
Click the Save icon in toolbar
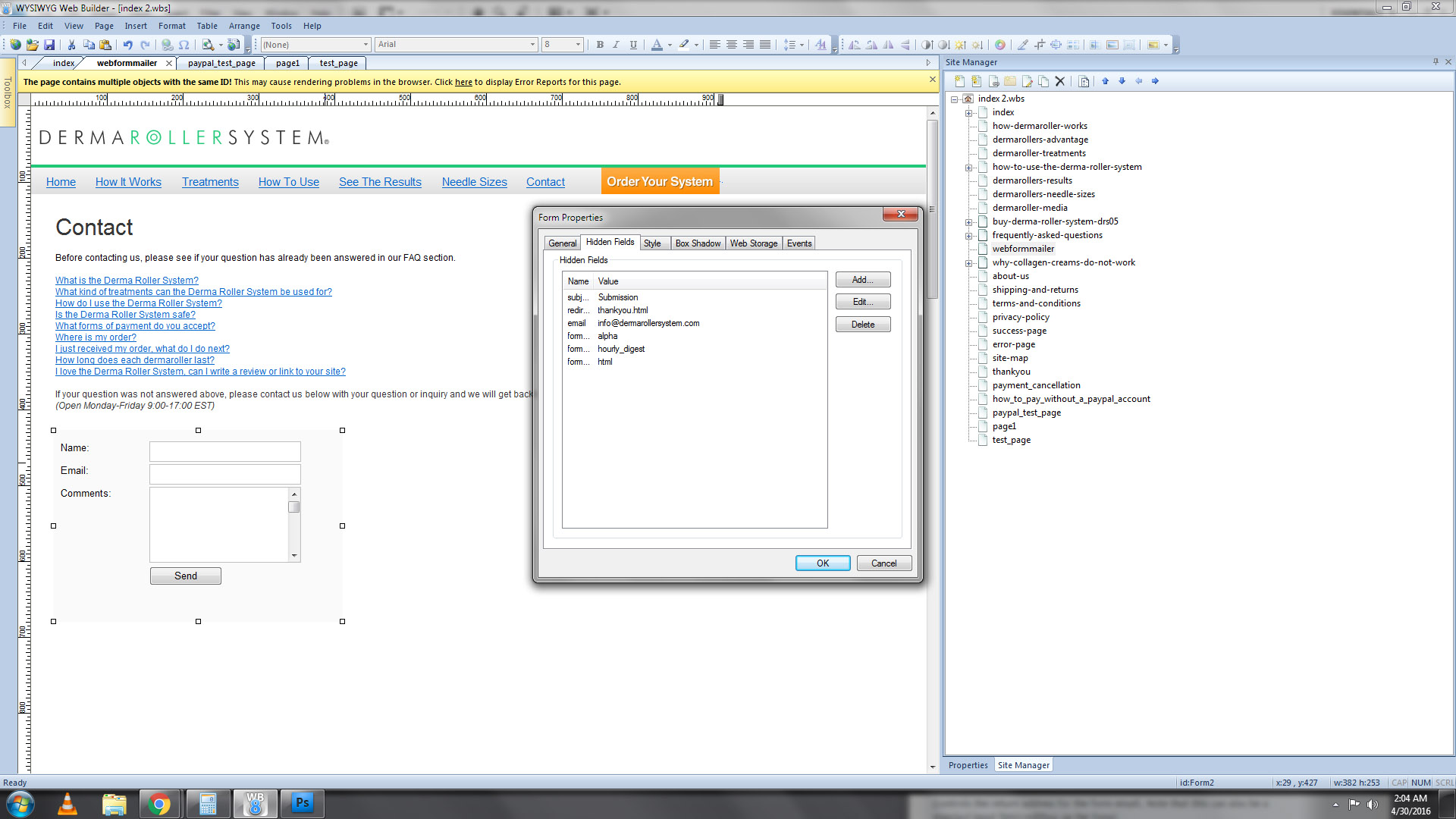pos(49,45)
